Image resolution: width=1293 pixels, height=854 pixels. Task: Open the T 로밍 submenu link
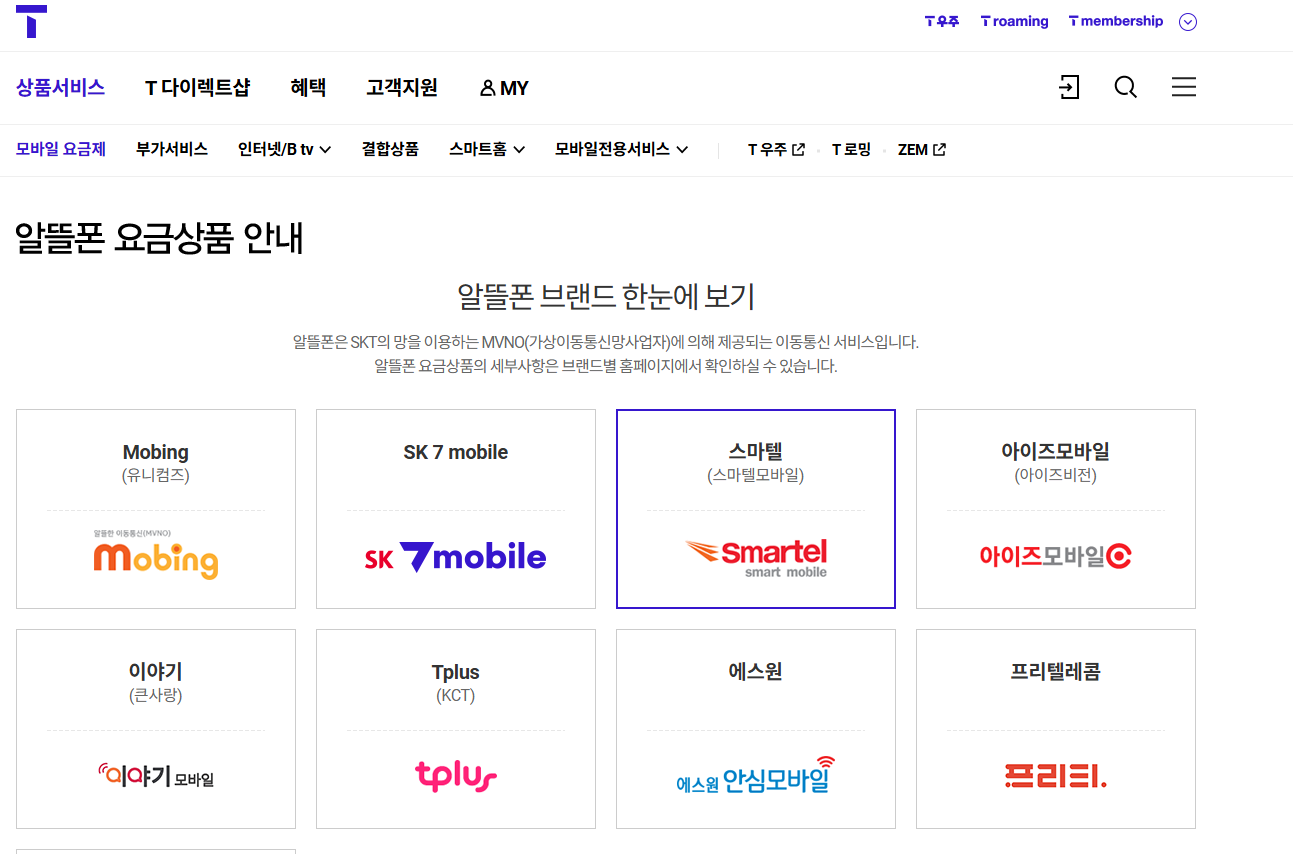pyautogui.click(x=851, y=149)
